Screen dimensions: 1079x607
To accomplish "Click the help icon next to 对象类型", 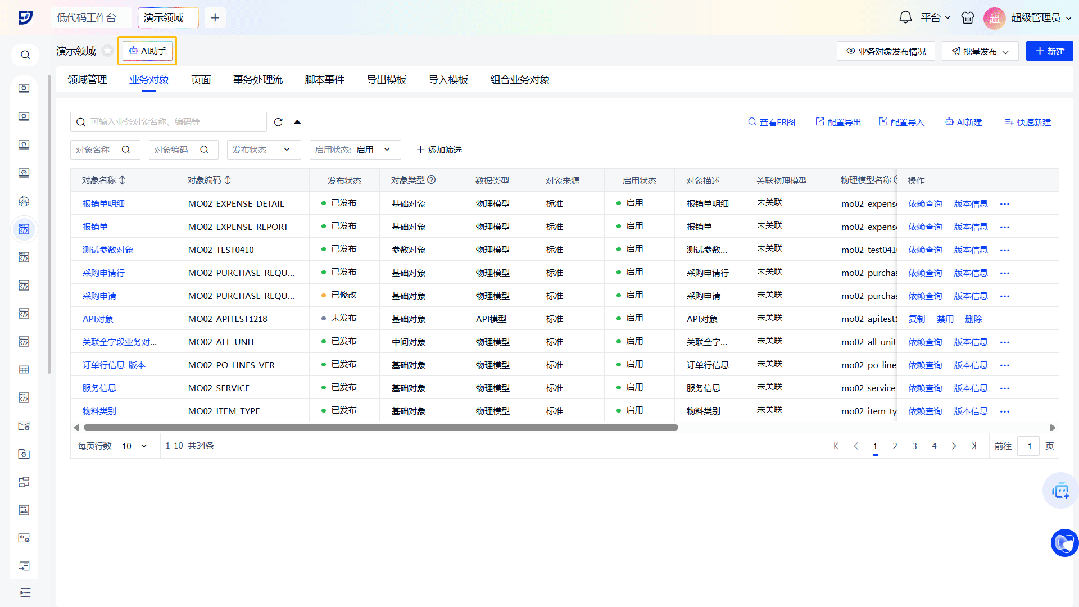I will (432, 181).
